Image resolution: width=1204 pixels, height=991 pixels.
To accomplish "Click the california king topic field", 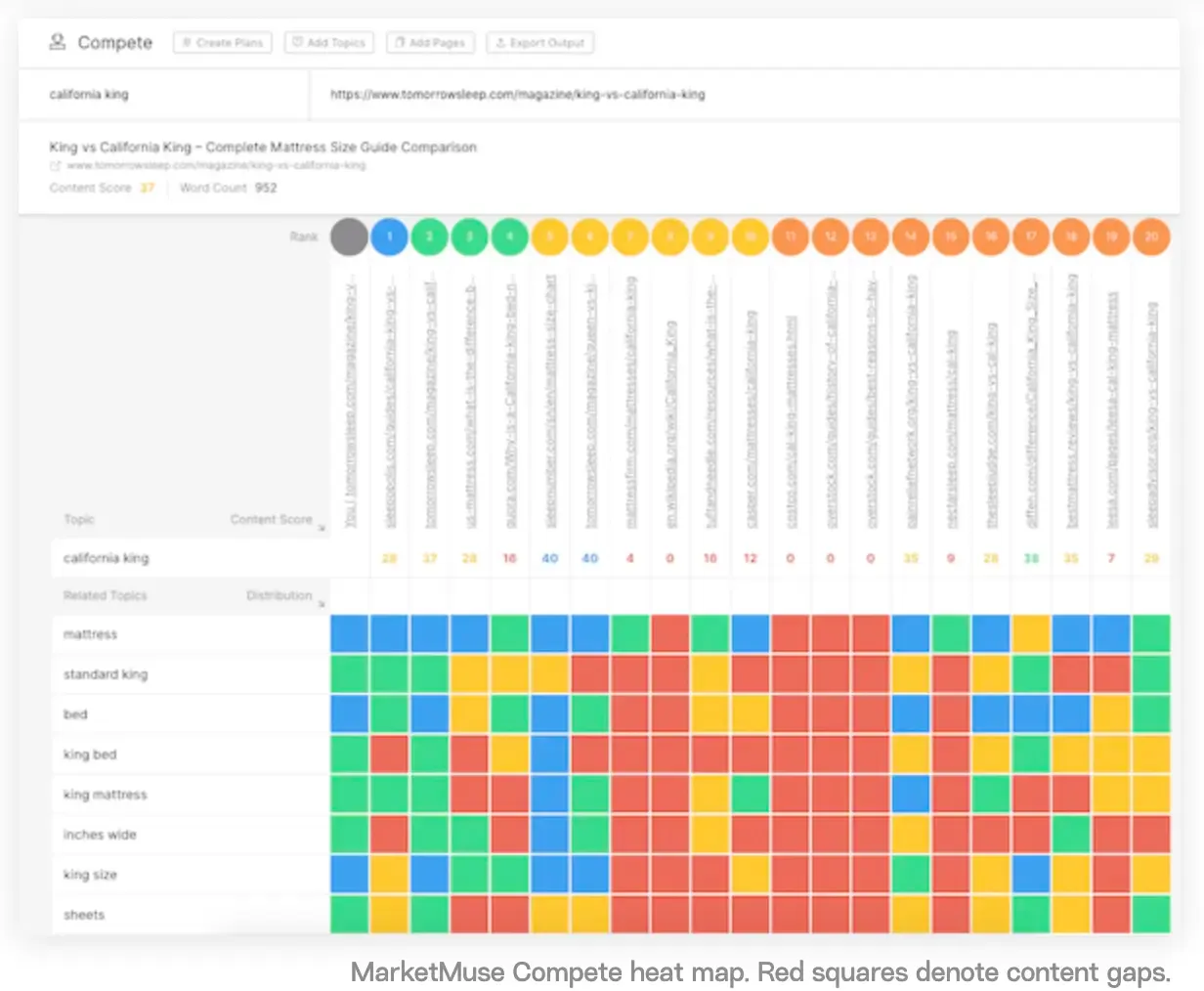I will pyautogui.click(x=163, y=95).
